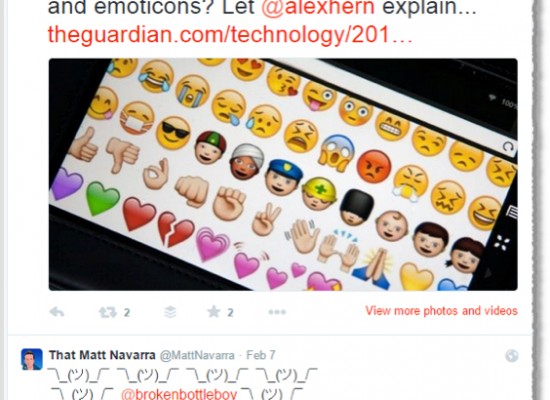Image resolution: width=550 pixels, height=400 pixels.
Task: Open the Feb 7 tweet timestamp
Action: 261,355
